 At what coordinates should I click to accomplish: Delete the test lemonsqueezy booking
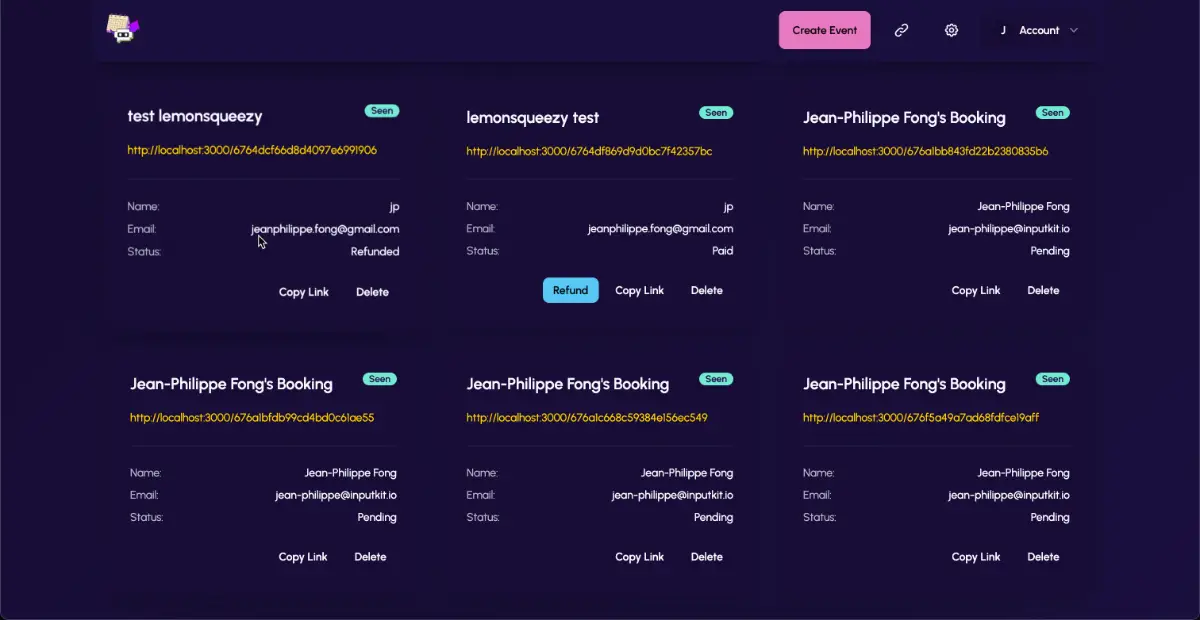[372, 292]
